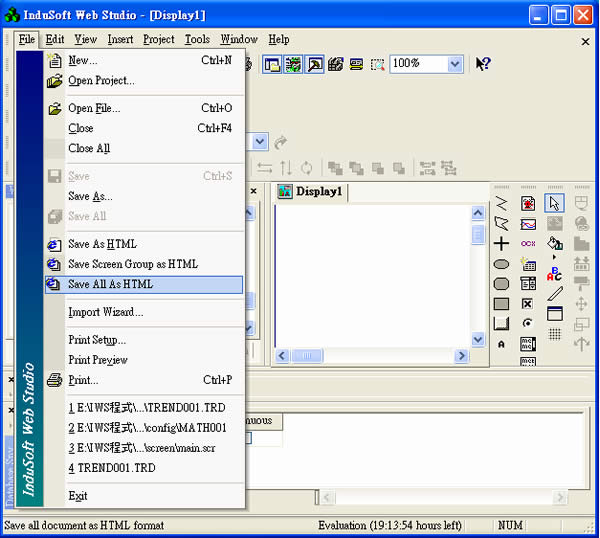Choose the ABC text tool
This screenshot has width=600, height=538.
(x=555, y=273)
